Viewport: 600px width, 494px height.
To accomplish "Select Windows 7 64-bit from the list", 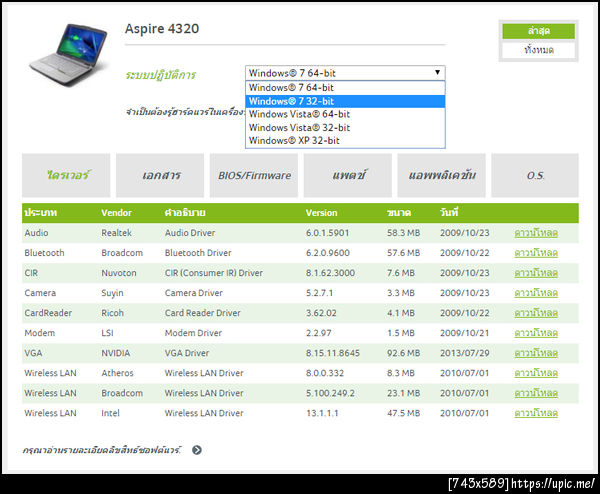I will pos(345,88).
